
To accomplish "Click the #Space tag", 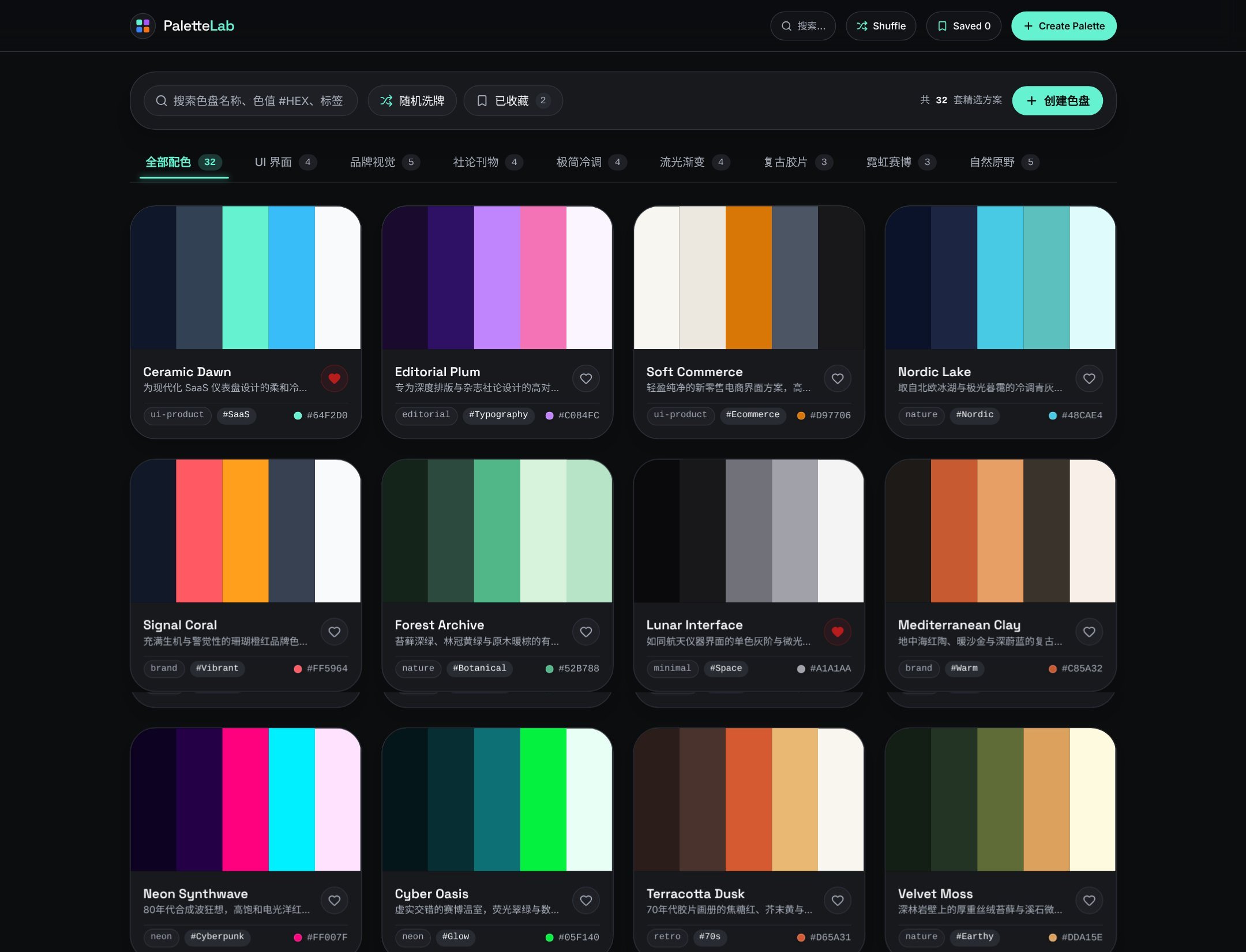I will coord(726,668).
